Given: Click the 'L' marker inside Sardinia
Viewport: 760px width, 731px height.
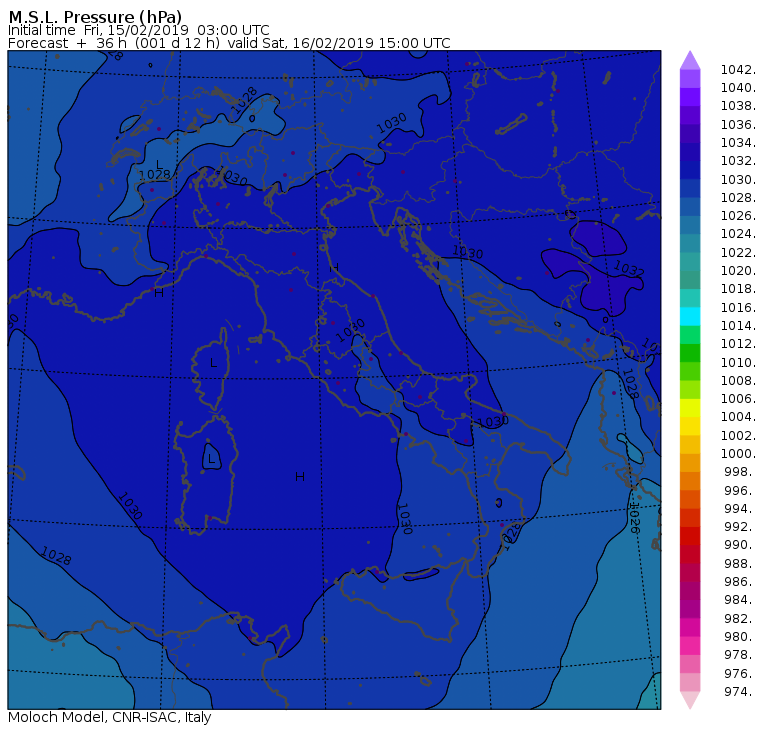Looking at the screenshot, I should tap(211, 459).
